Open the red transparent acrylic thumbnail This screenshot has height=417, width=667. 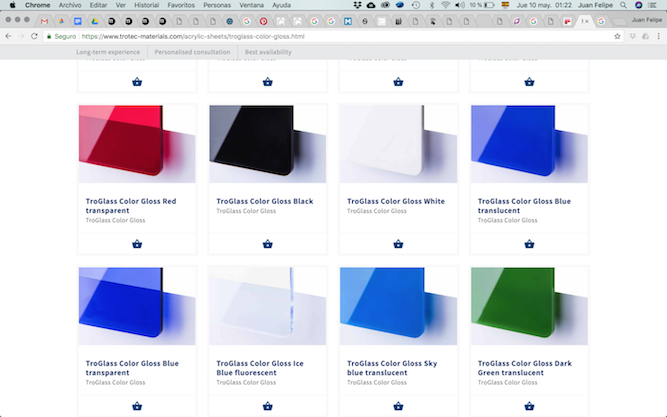[137, 144]
